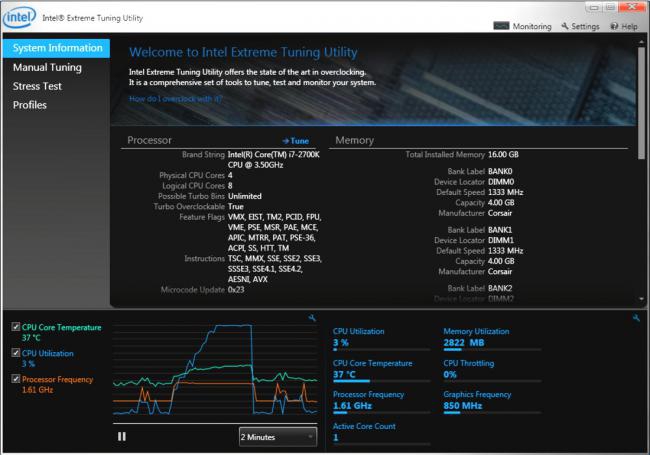Click the CPU Utilization 3 % monitor value

[x=340, y=343]
